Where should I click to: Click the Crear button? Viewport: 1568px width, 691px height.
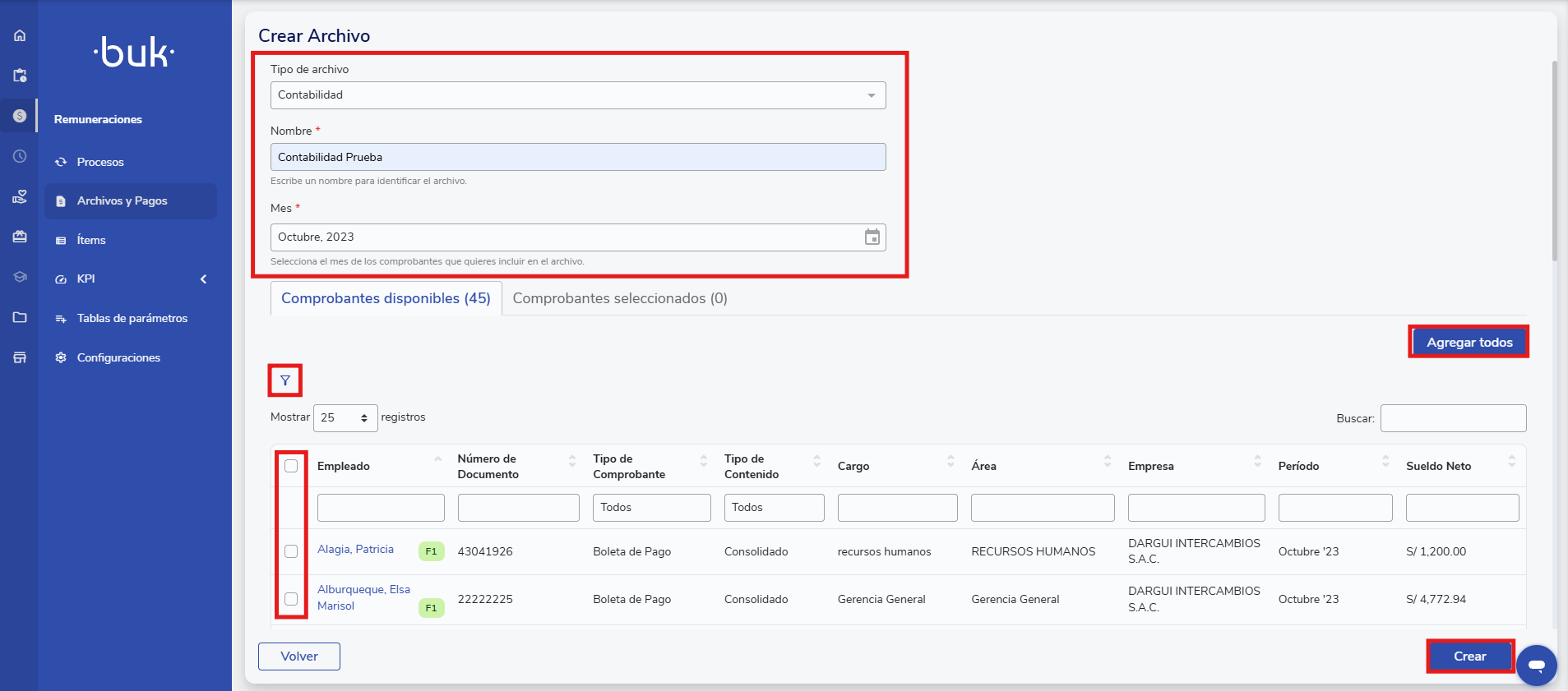1469,656
